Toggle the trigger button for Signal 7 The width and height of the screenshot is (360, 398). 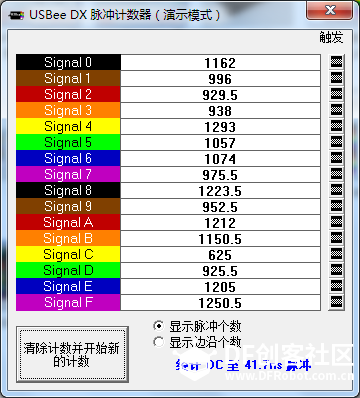point(336,174)
